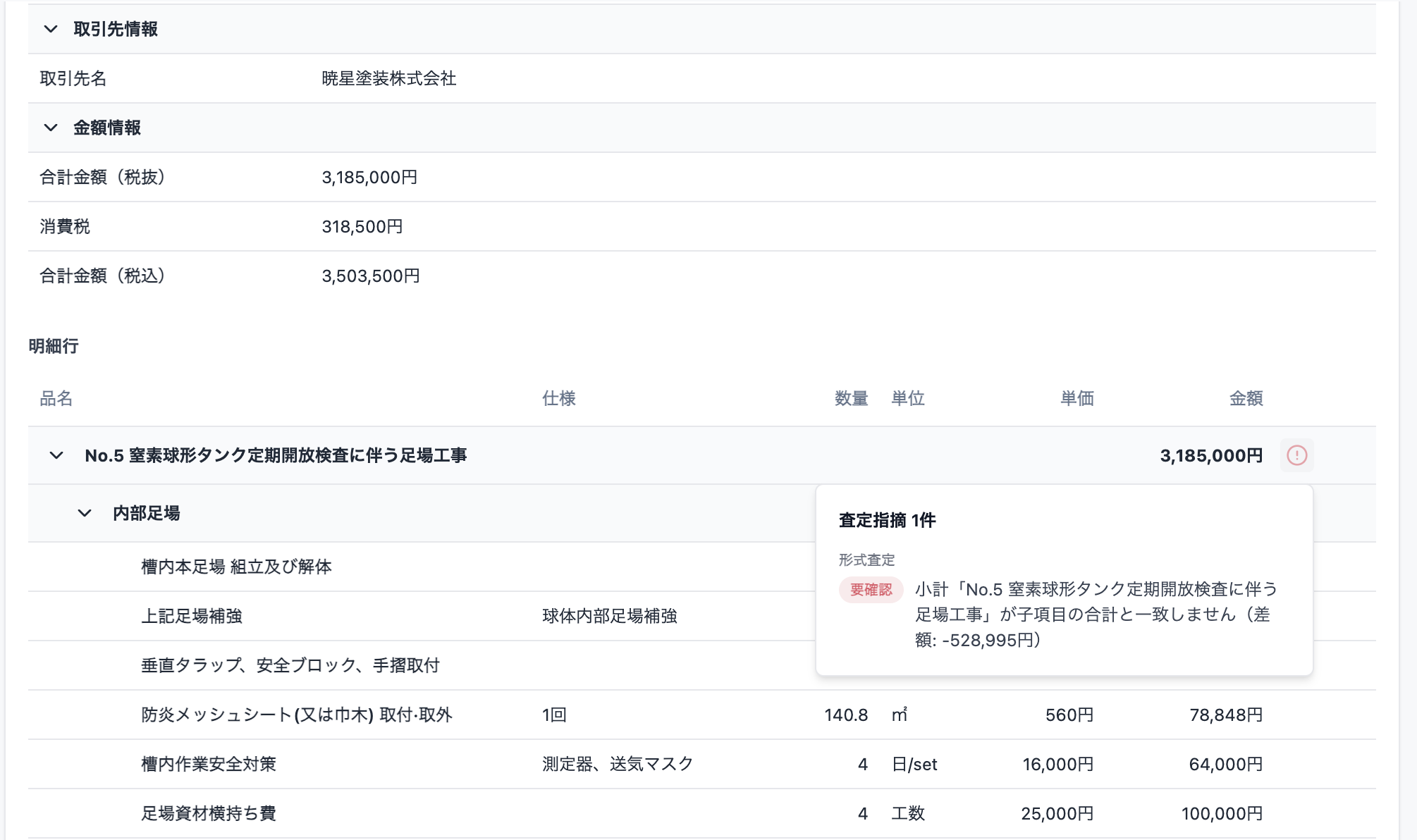
Task: Collapse the 内部足場 sub-group
Action: 84,513
